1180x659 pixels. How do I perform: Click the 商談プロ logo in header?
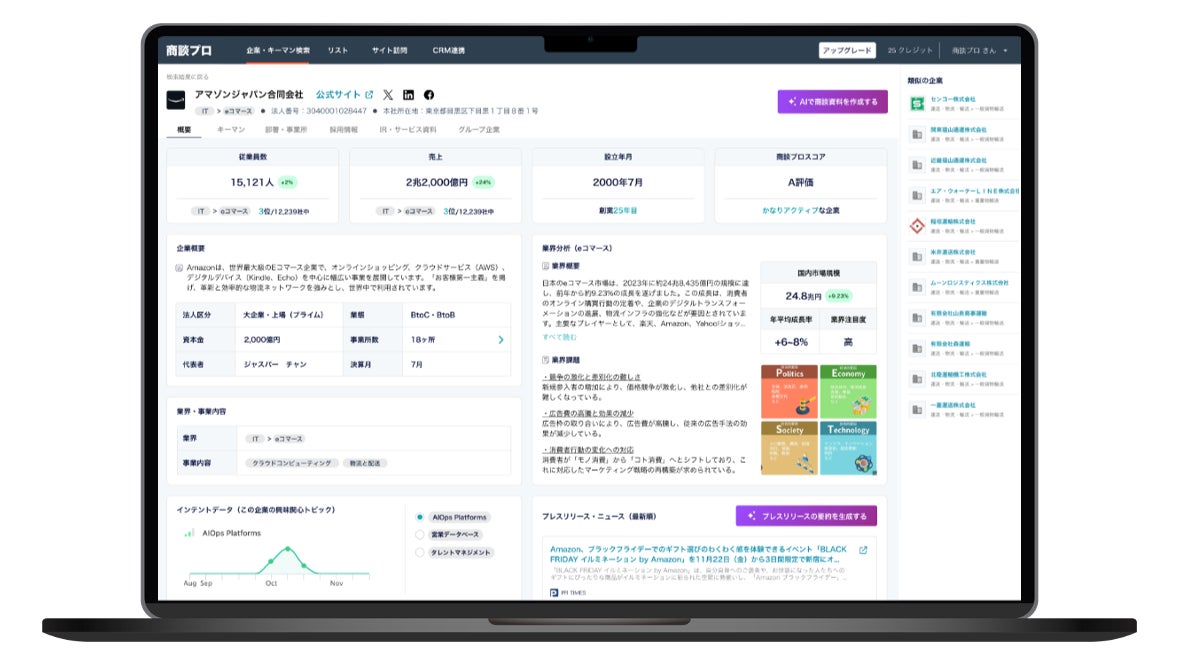click(189, 50)
